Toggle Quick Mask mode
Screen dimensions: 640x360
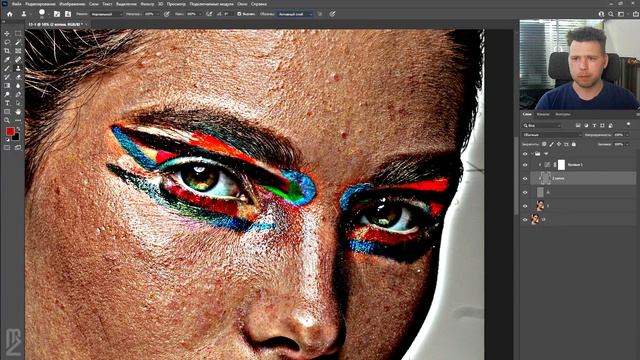7,148
